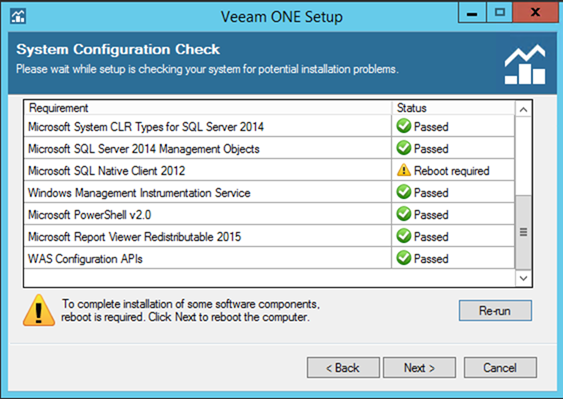The image size is (563, 399).
Task: Click green check icon for PowerShell v2.0 row
Action: click(404, 214)
